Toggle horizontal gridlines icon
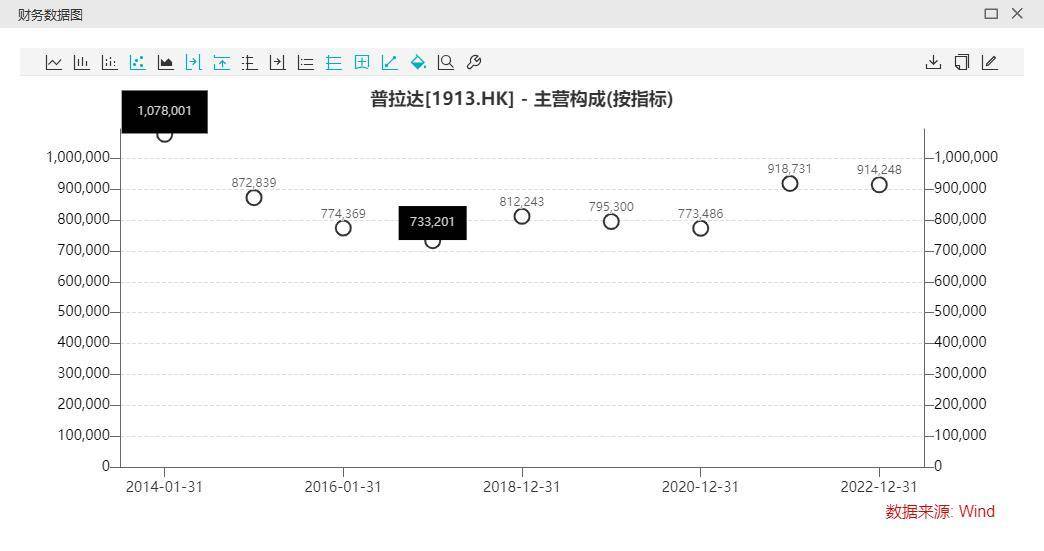 click(x=334, y=63)
